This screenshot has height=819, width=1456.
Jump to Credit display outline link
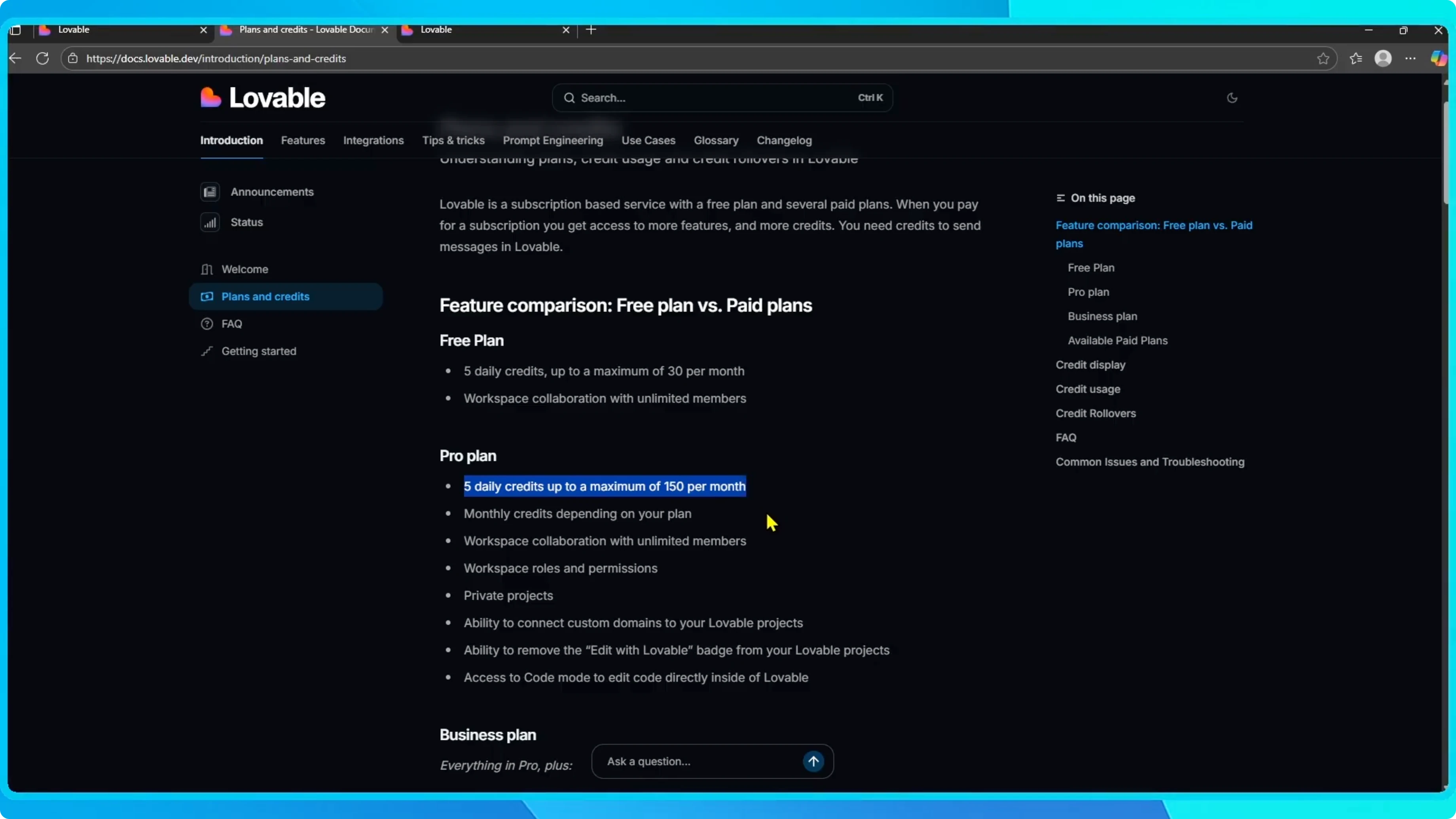pos(1090,364)
